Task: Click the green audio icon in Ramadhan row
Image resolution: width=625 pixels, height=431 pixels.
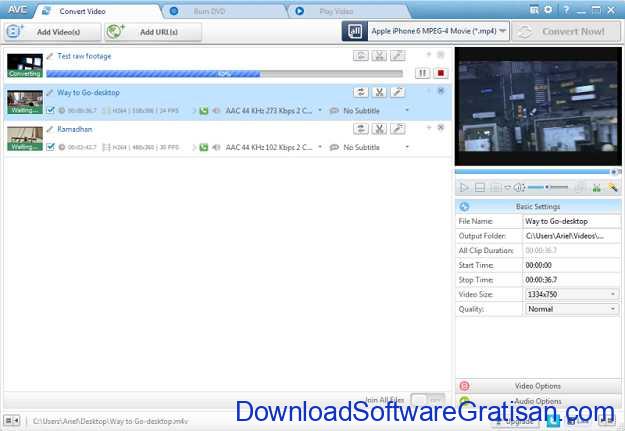Action: pyautogui.click(x=204, y=148)
